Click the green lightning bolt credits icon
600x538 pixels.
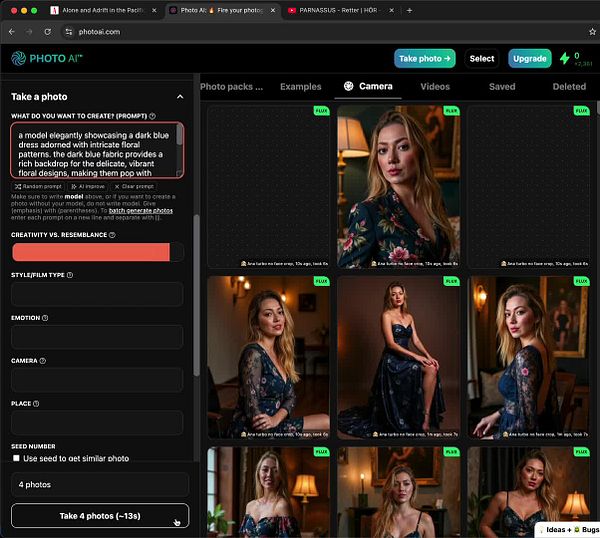[x=564, y=59]
